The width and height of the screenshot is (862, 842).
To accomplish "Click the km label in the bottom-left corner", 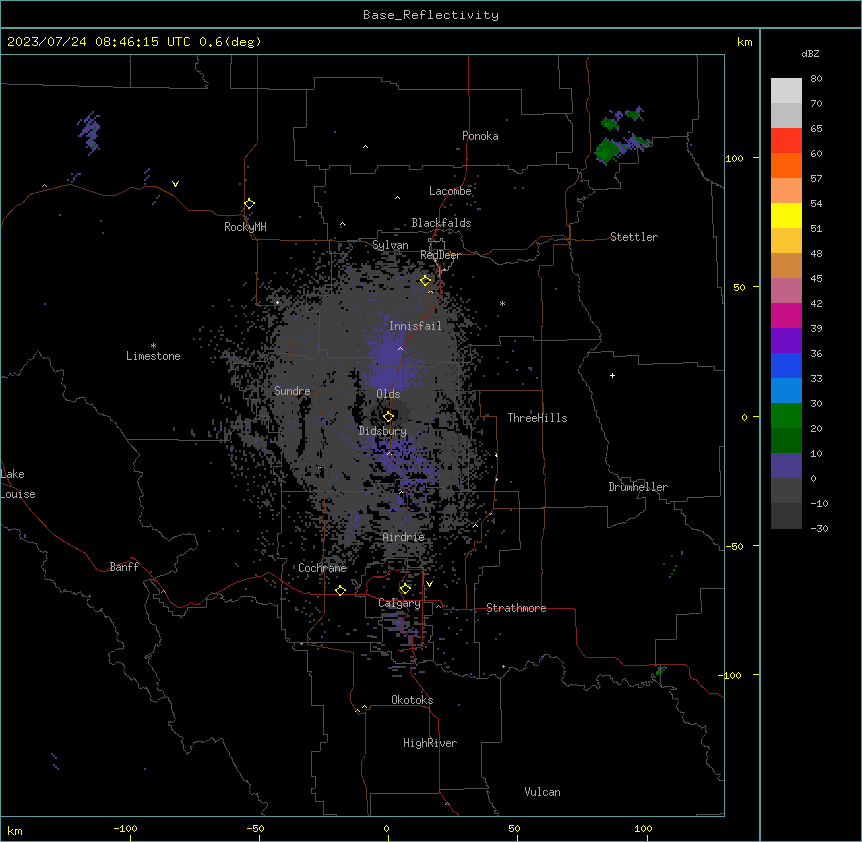I will tap(15, 830).
